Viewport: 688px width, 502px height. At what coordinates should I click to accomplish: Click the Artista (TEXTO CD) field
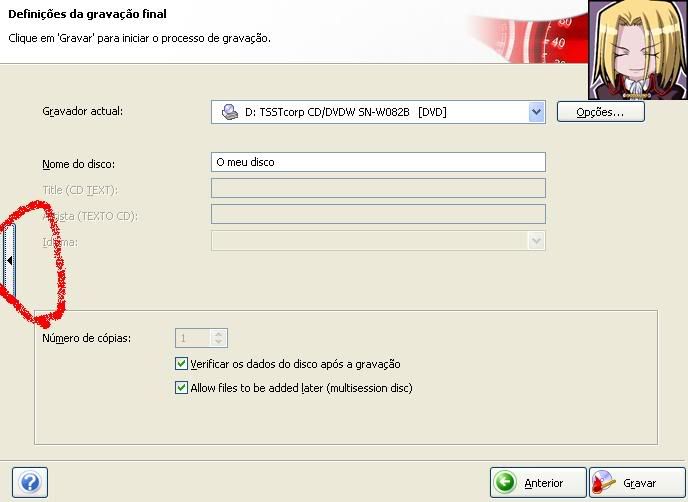click(378, 214)
